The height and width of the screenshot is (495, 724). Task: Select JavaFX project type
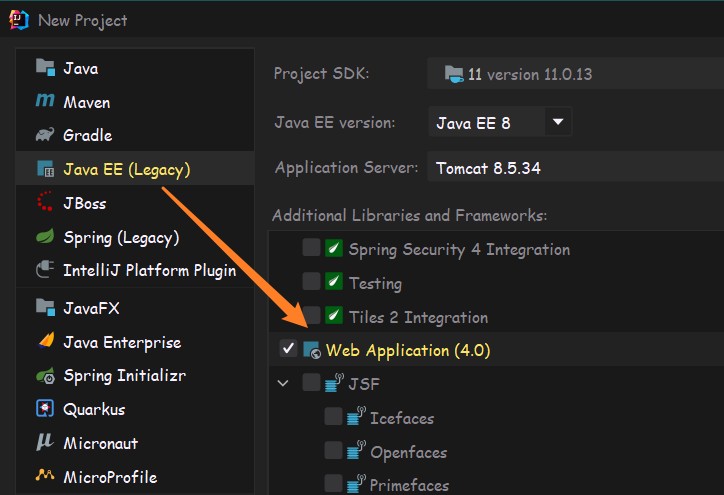(91, 308)
